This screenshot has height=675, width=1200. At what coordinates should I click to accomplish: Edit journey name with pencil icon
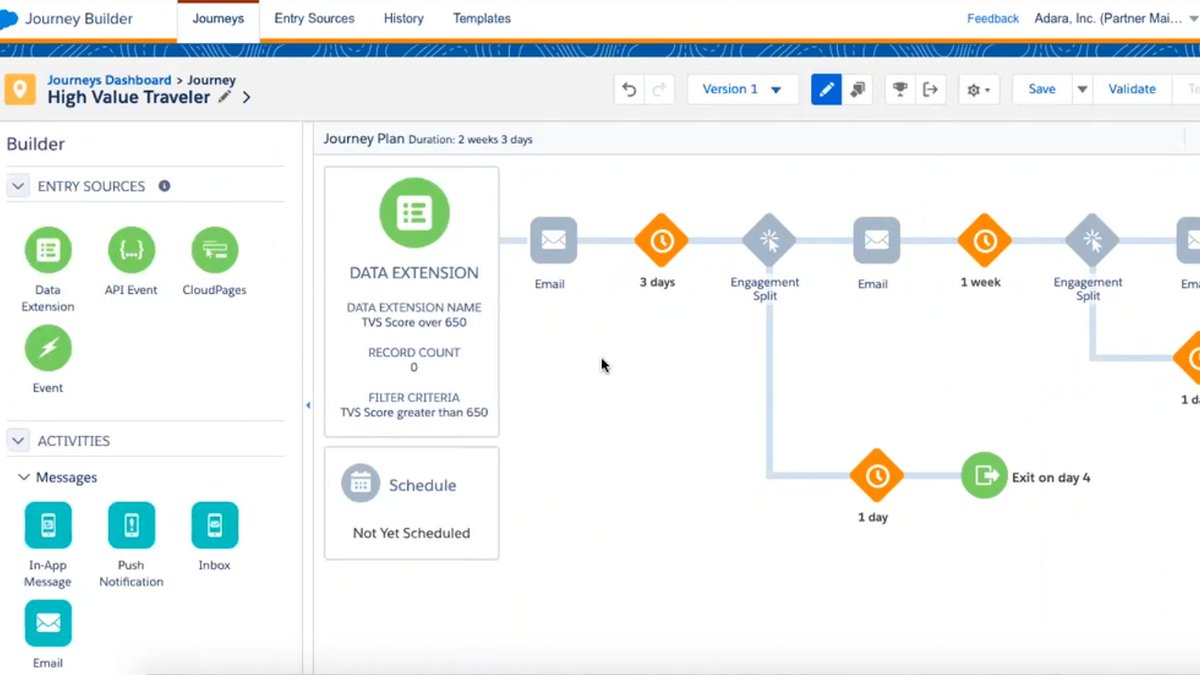(224, 97)
